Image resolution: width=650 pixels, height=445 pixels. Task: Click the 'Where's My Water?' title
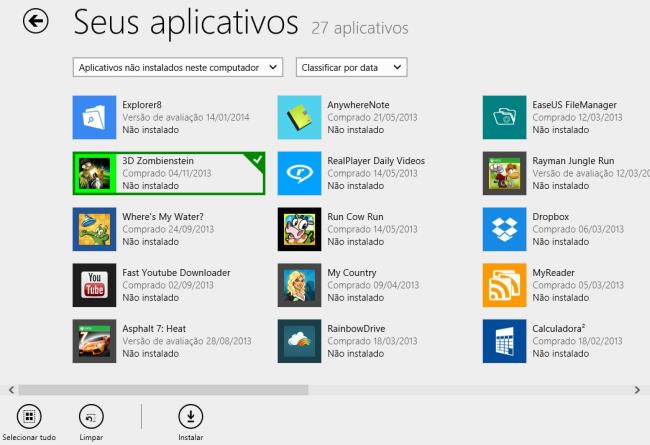163,217
